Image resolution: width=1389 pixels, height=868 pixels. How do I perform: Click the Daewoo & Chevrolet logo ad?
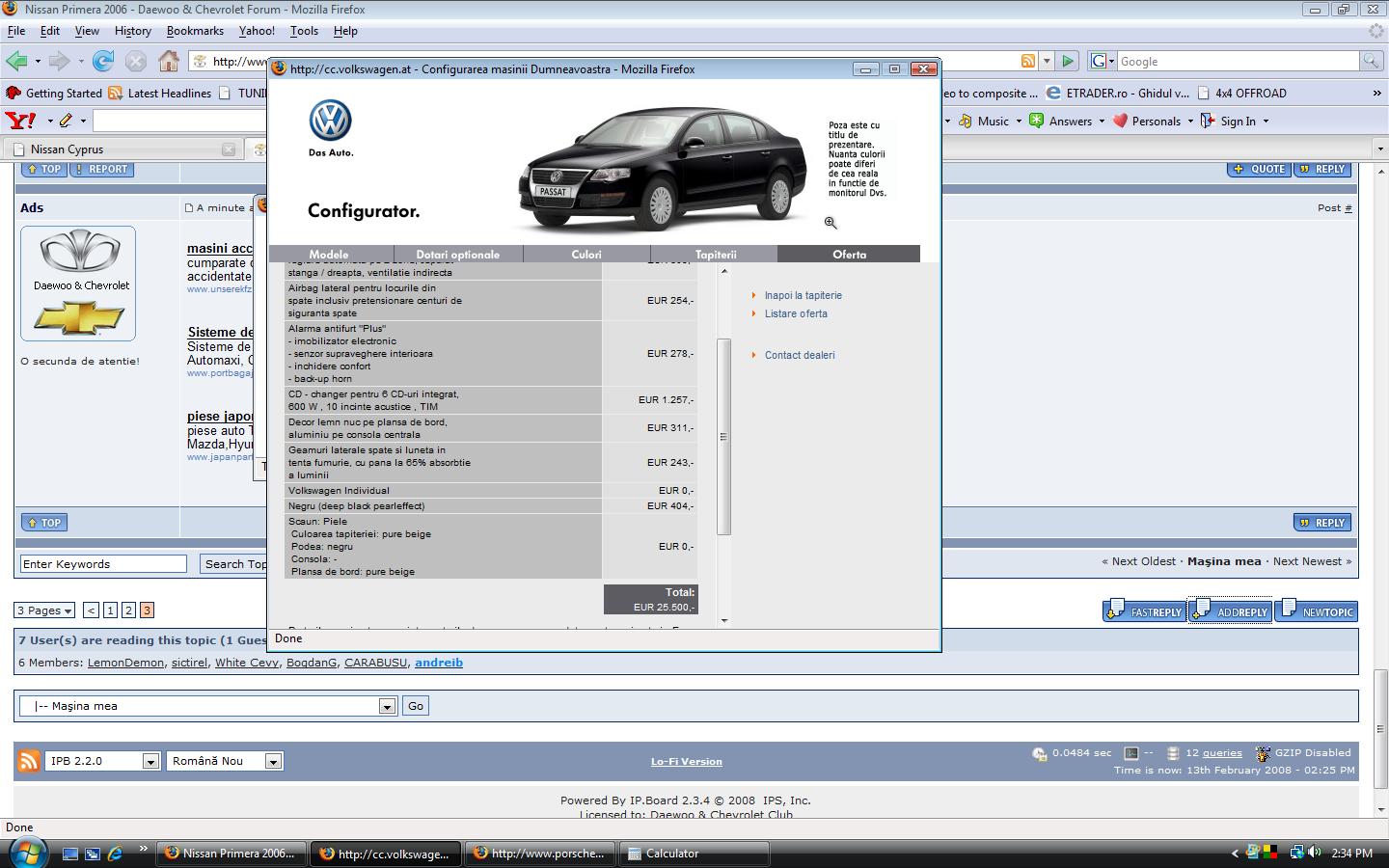coord(78,284)
